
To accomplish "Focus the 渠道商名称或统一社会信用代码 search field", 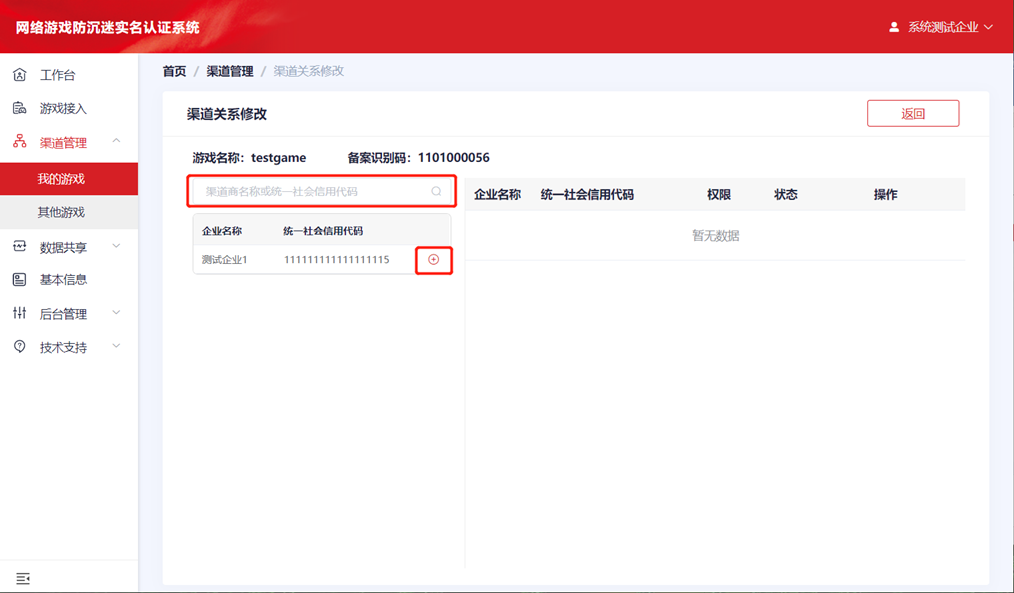I will (321, 191).
